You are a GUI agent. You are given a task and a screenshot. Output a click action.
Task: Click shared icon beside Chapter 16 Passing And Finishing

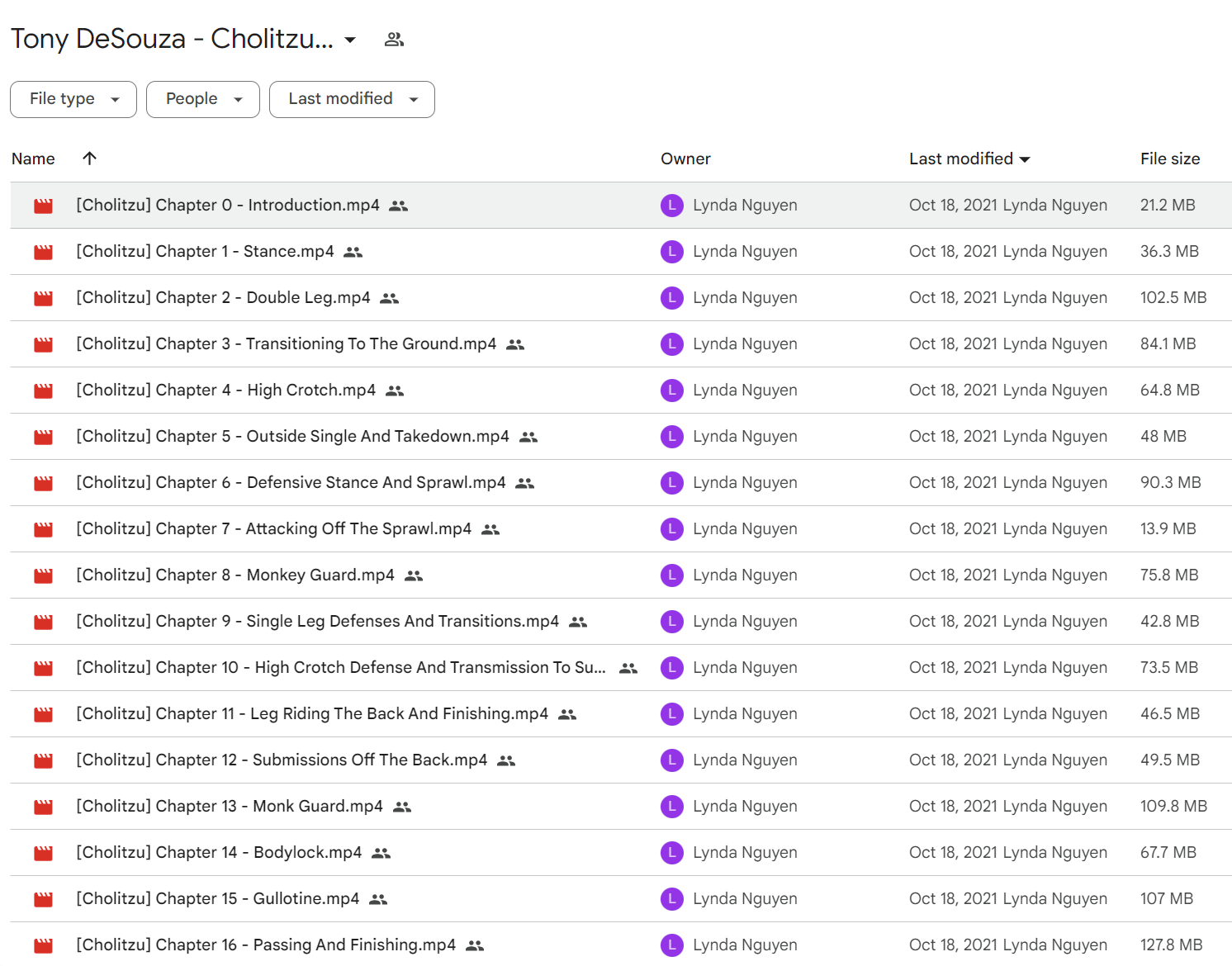[475, 945]
